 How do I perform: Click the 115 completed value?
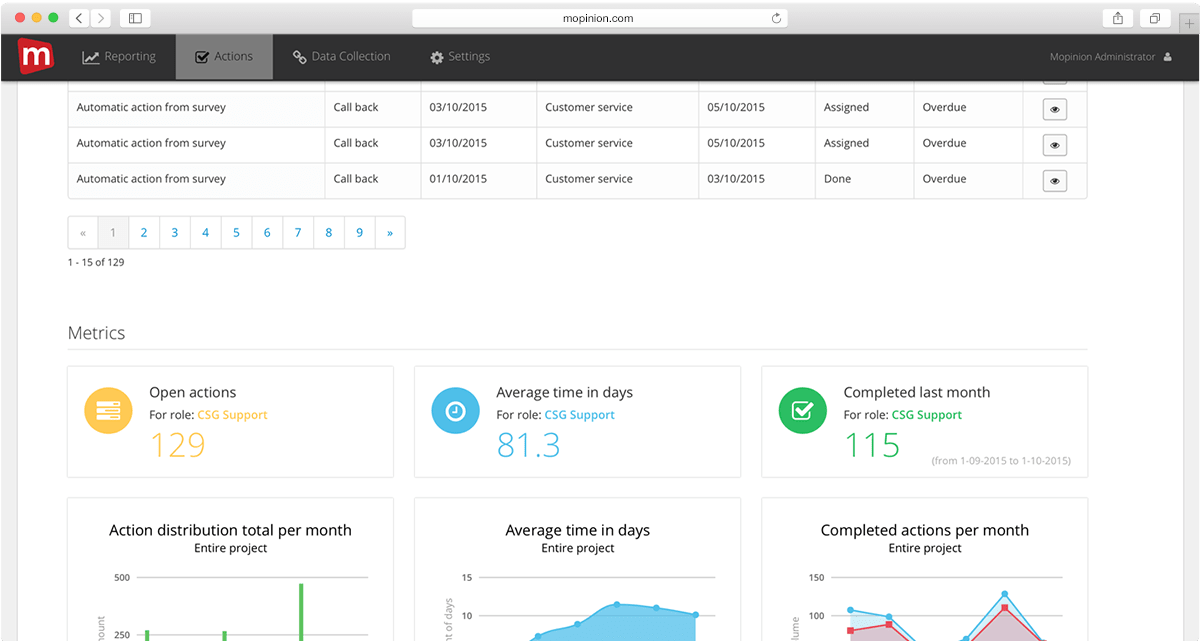pyautogui.click(x=872, y=445)
